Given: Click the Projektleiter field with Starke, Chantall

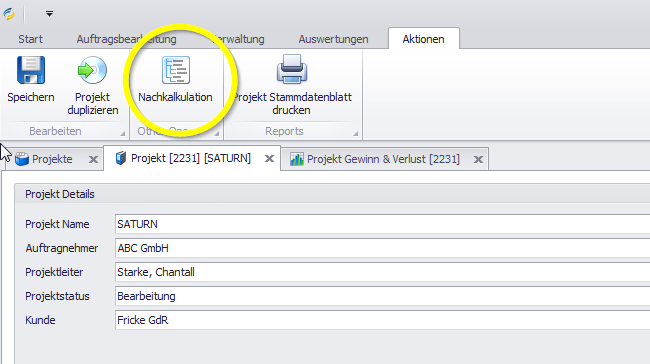Looking at the screenshot, I should [x=382, y=272].
